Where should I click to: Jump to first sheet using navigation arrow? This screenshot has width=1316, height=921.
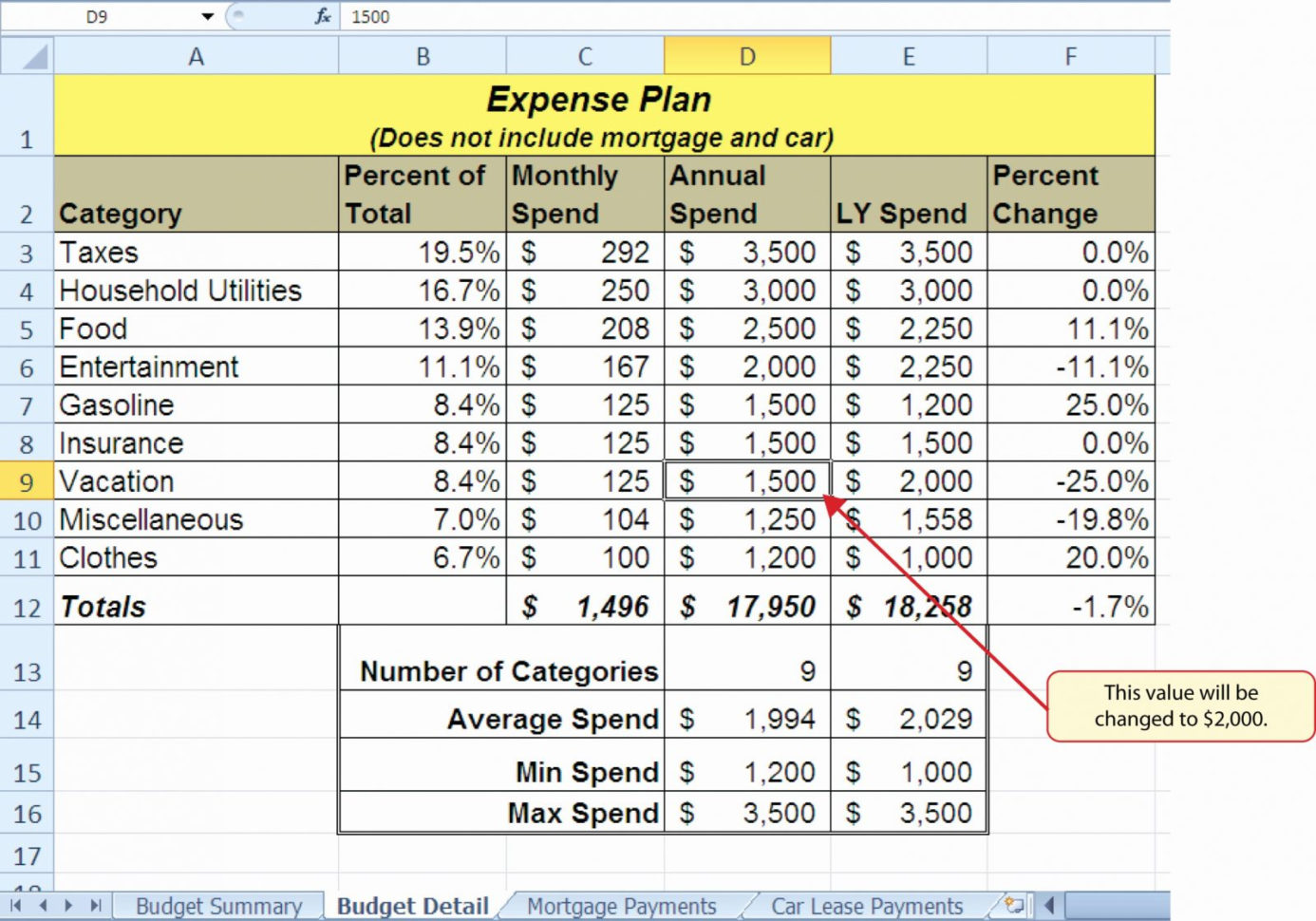(x=15, y=907)
